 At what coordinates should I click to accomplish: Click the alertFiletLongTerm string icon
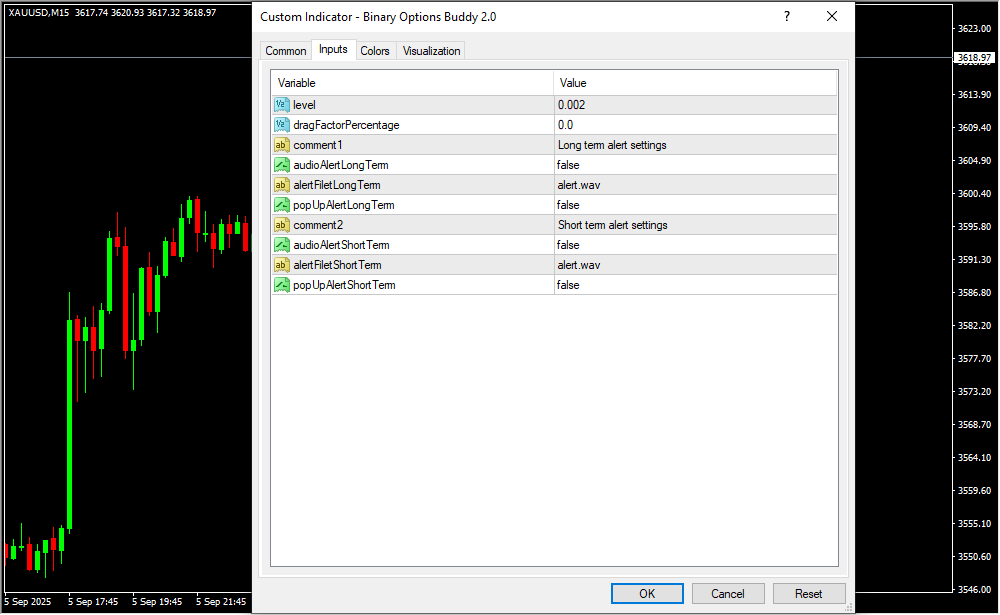coord(281,185)
